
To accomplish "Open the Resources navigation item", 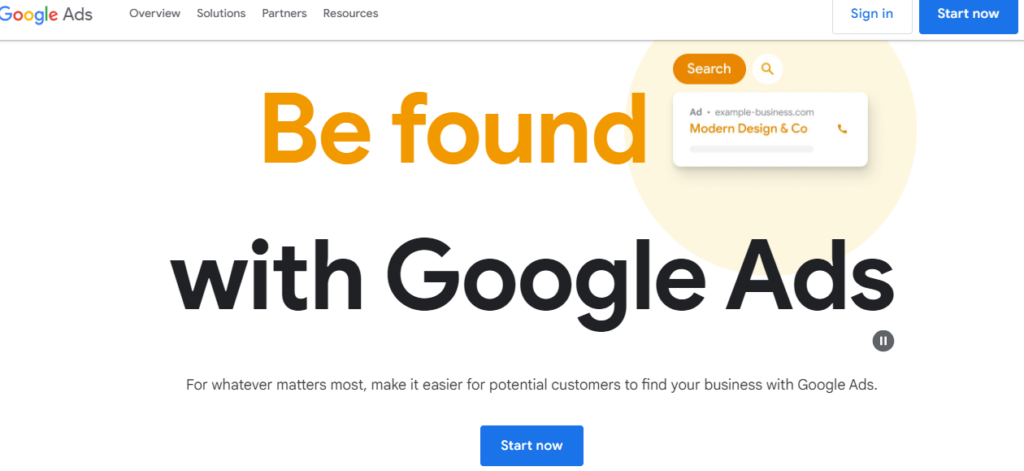I will click(350, 14).
